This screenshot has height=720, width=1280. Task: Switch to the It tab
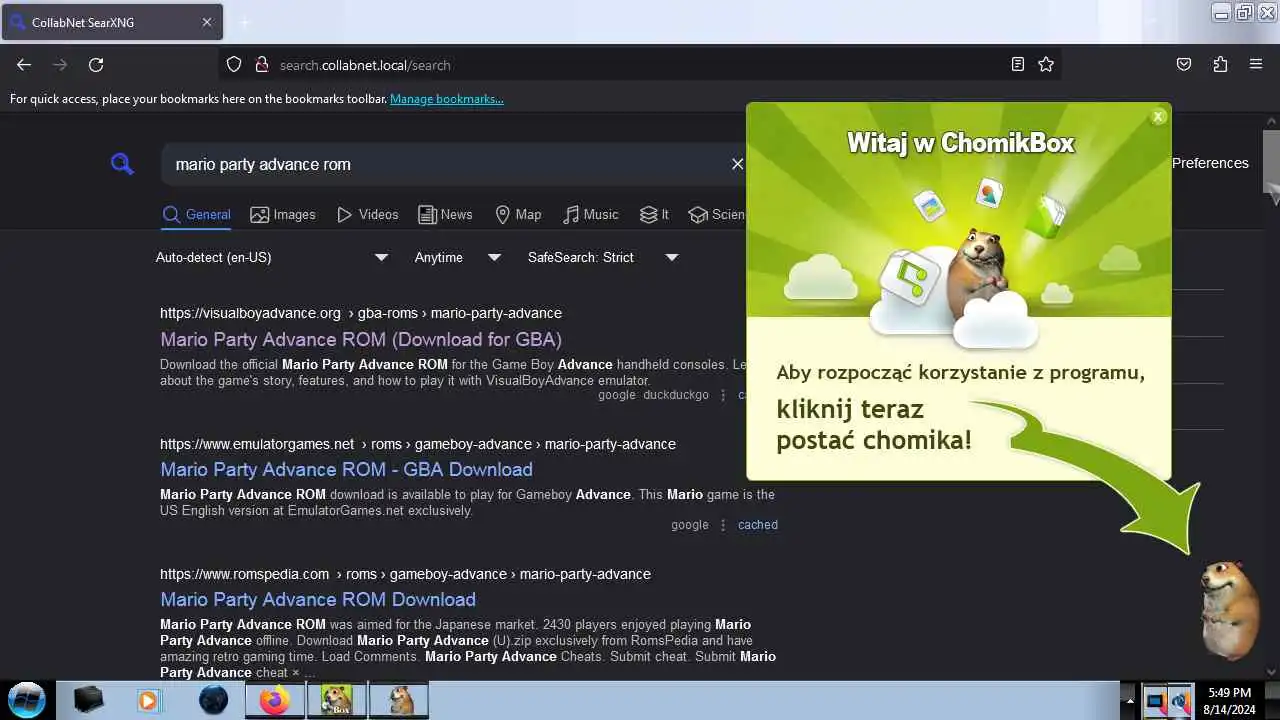pos(654,214)
